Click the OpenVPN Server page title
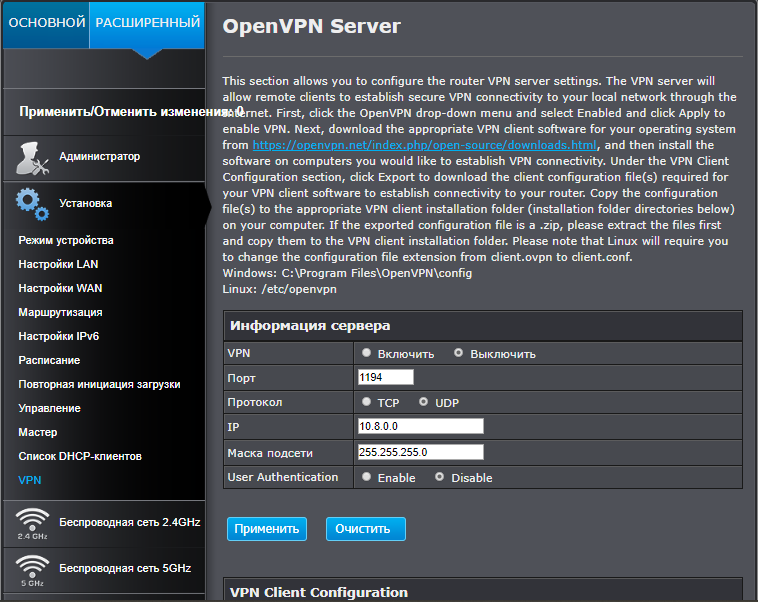 (x=311, y=26)
